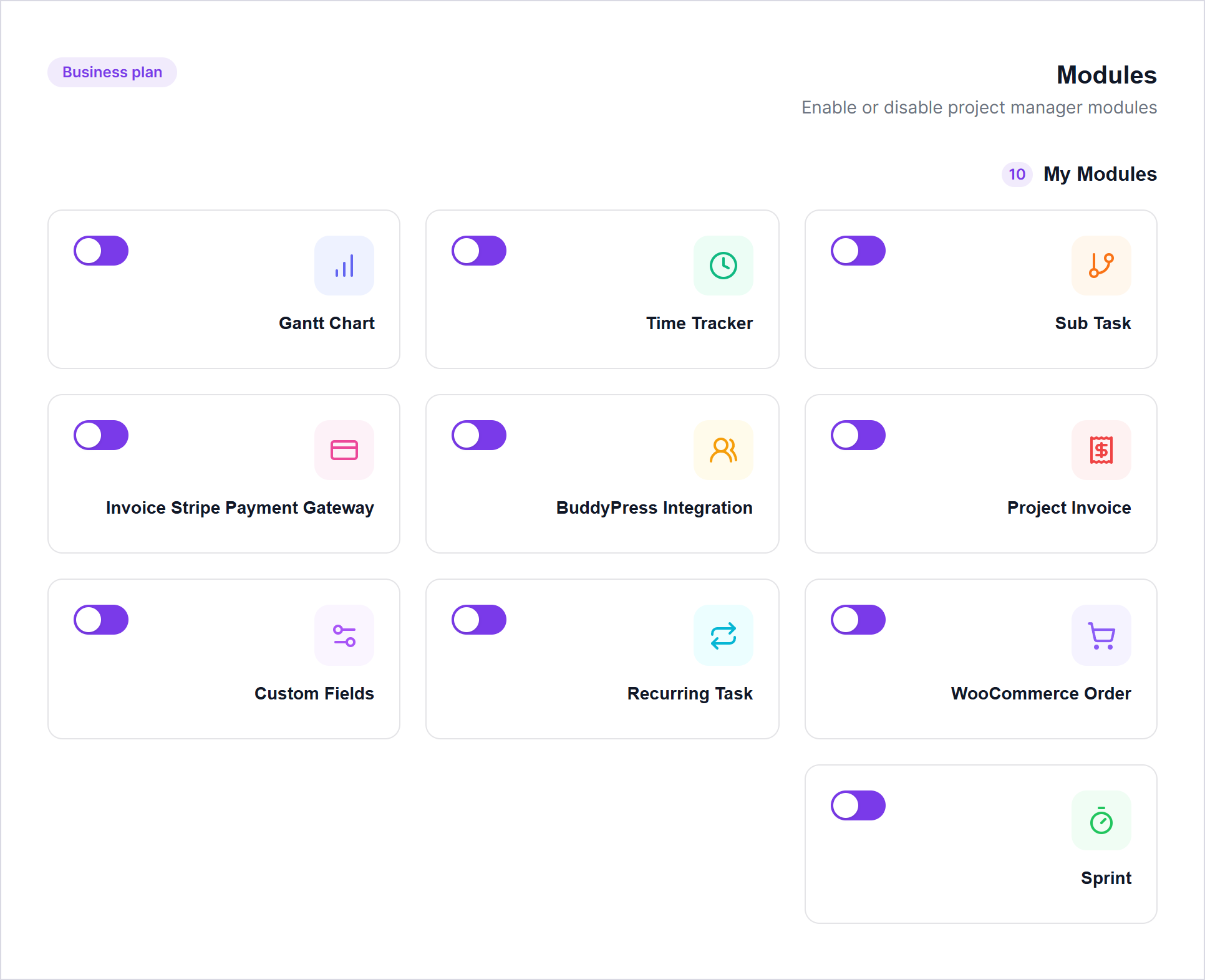Switch off Invoice Stripe Payment Gateway
Screen dimensions: 1205x980
101,435
